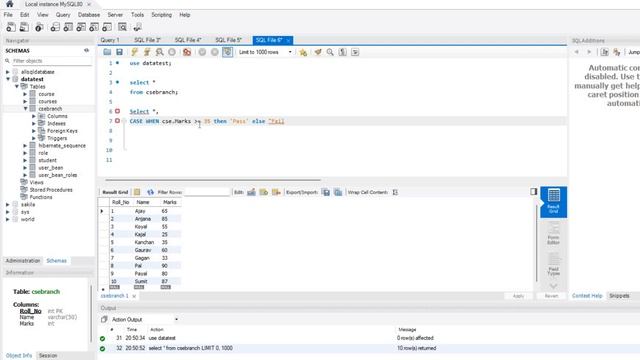Expand the Columns node under csebranch
This screenshot has width=640, height=360.
[x=34, y=116]
